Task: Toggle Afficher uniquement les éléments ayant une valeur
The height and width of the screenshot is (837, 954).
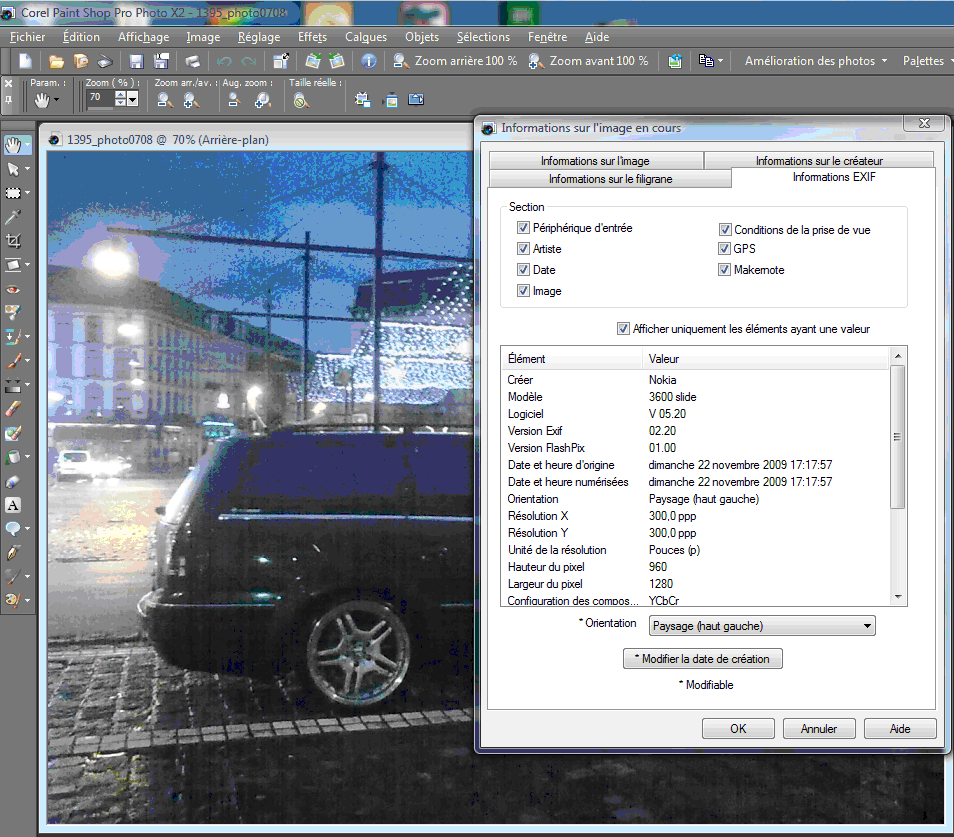Action: click(x=623, y=328)
